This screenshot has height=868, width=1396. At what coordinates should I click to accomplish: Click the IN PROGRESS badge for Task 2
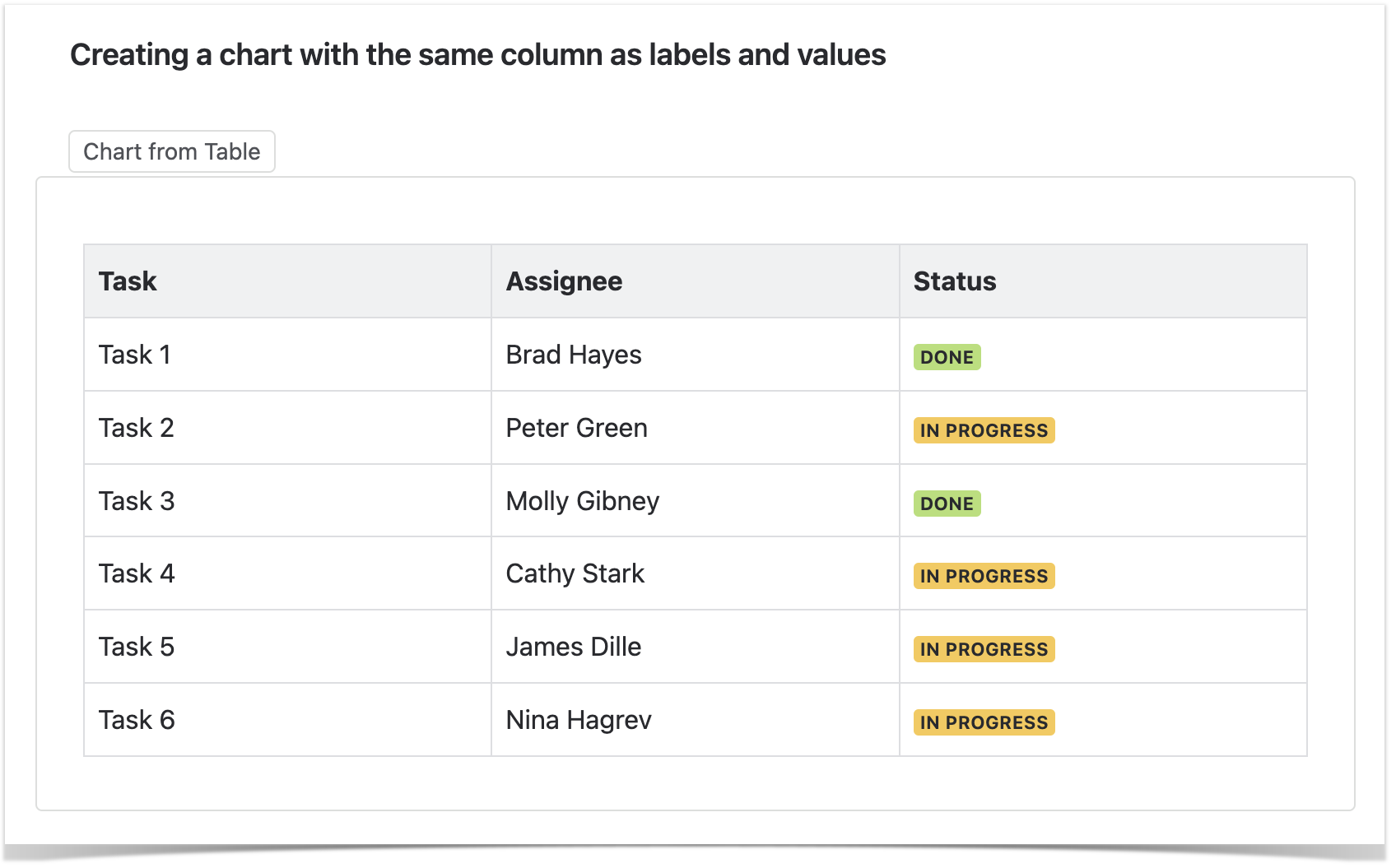pos(984,430)
